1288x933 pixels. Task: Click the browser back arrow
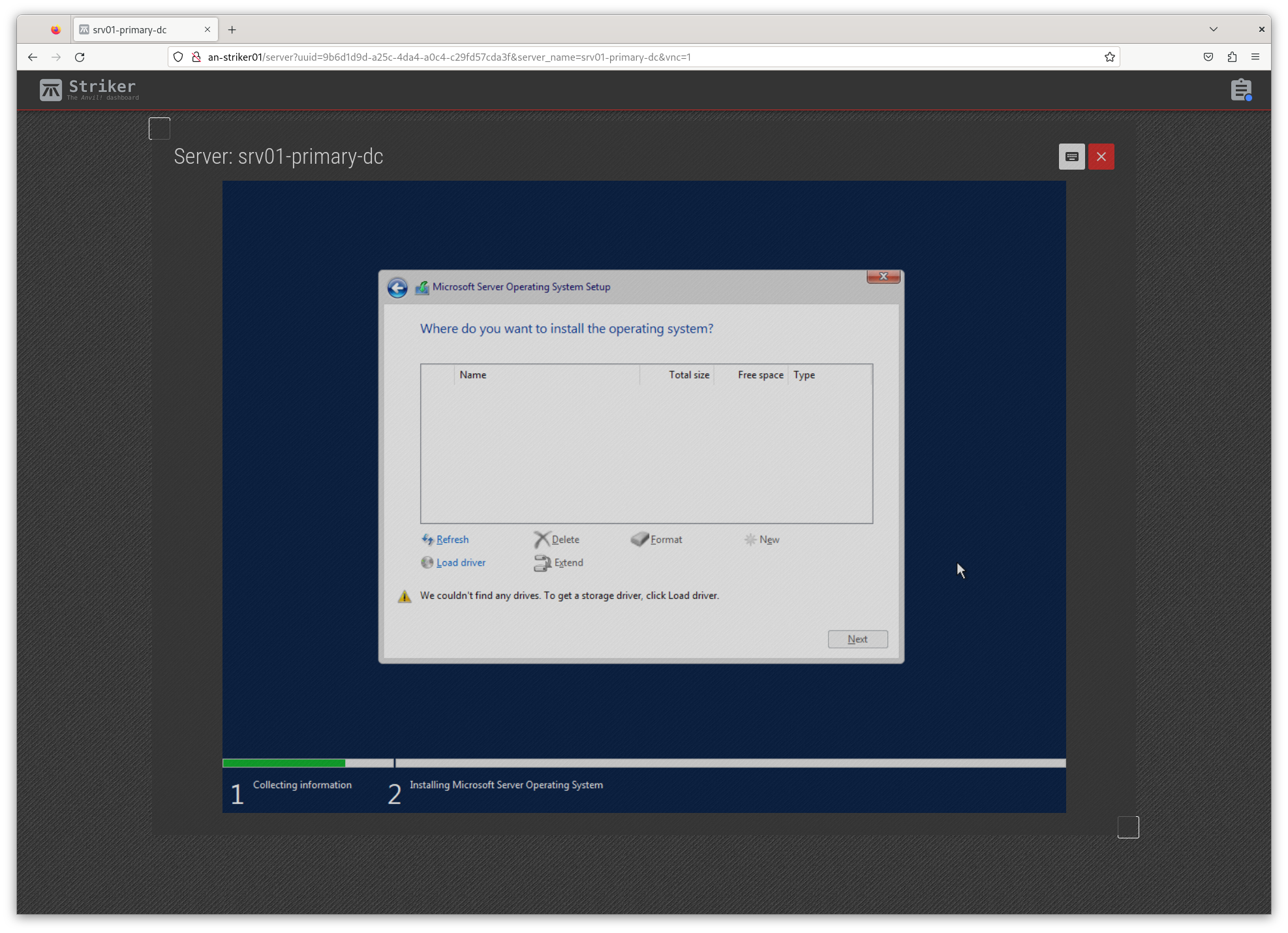click(33, 57)
